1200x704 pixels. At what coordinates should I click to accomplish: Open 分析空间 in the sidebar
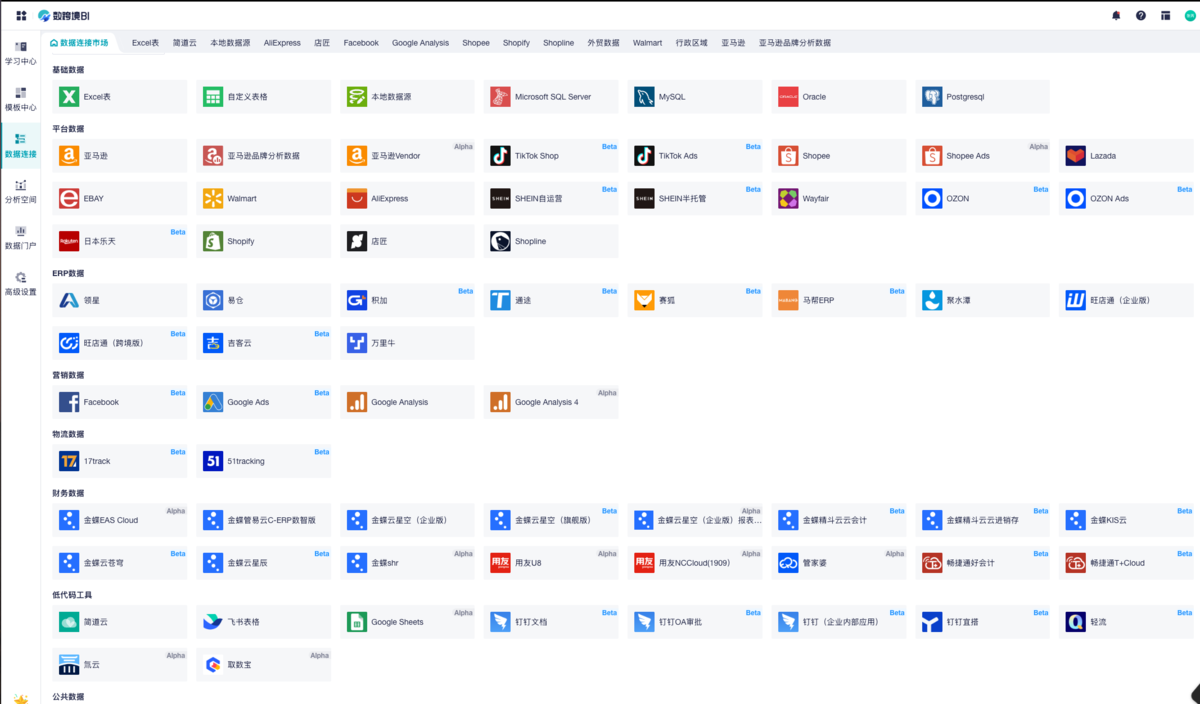click(x=21, y=191)
